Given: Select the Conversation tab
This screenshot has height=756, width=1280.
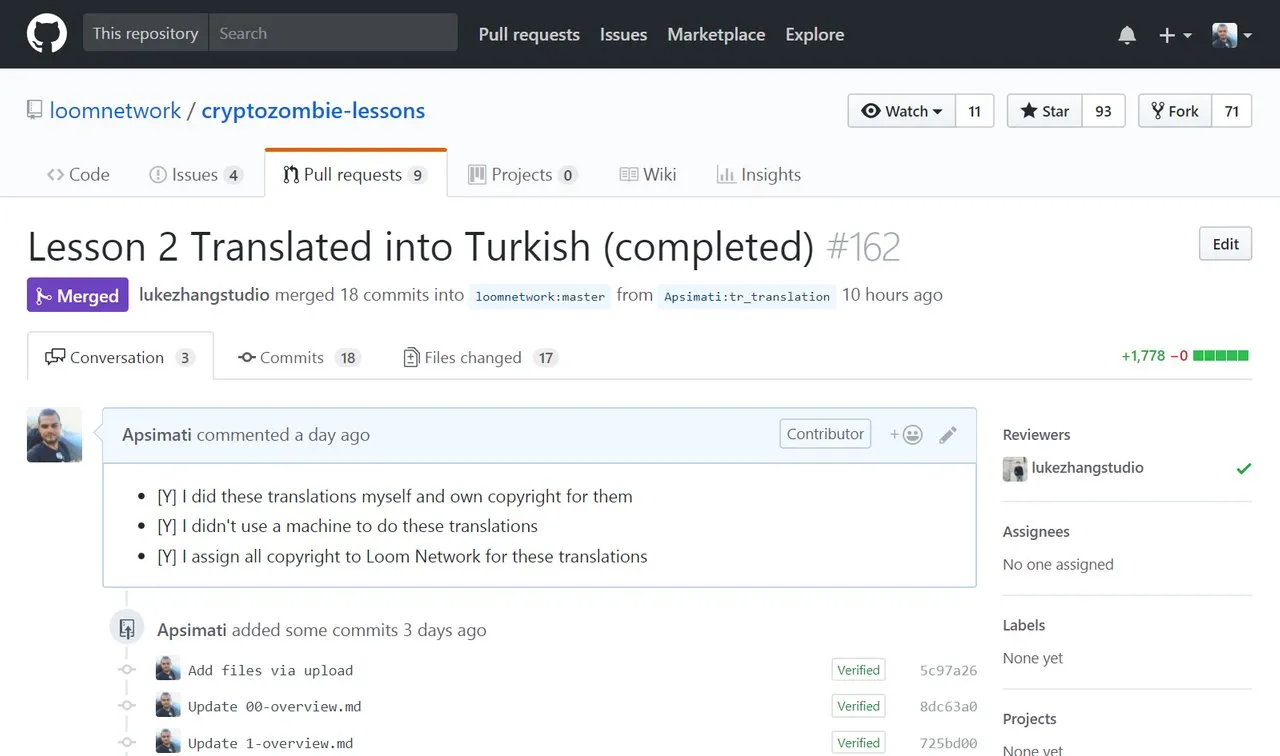Looking at the screenshot, I should pos(120,357).
